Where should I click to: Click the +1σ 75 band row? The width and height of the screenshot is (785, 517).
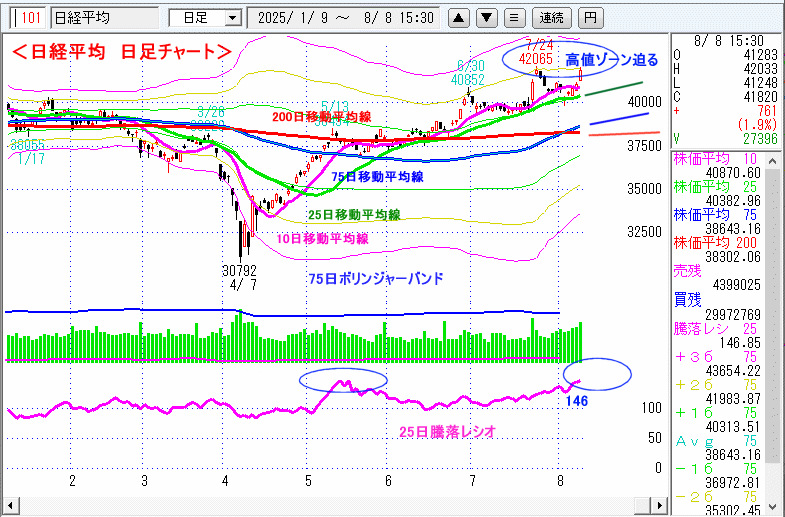click(716, 413)
